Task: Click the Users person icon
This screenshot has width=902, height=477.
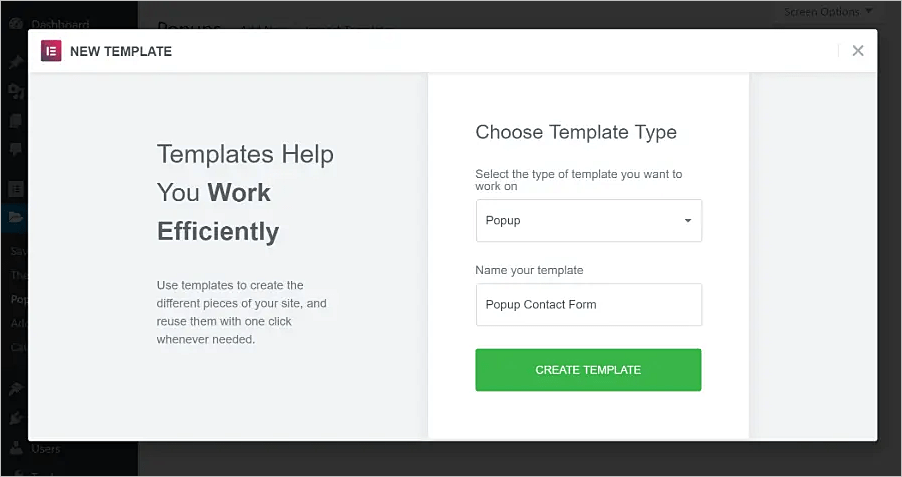Action: pos(16,449)
